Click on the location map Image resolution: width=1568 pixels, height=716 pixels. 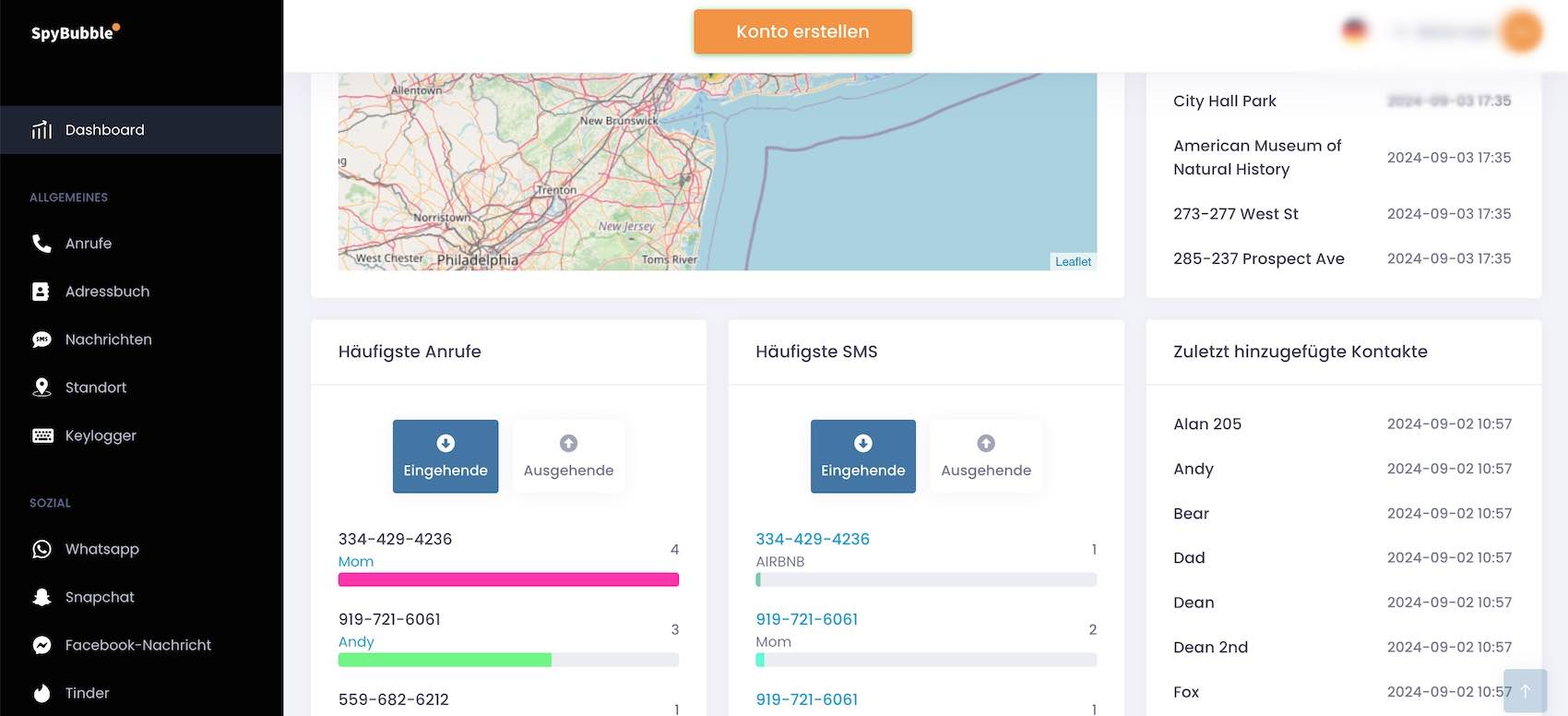[718, 172]
